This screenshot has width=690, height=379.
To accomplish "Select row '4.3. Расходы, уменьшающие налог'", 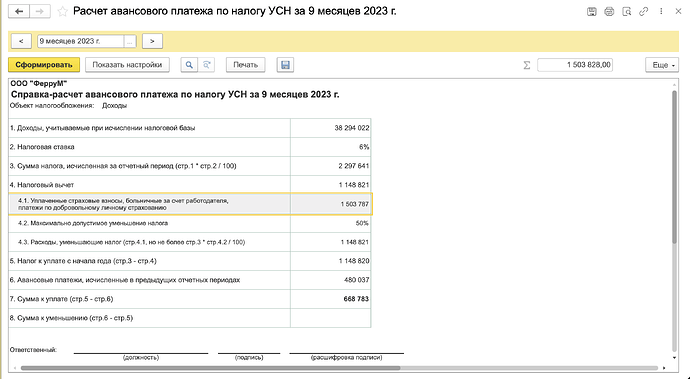I will point(190,242).
